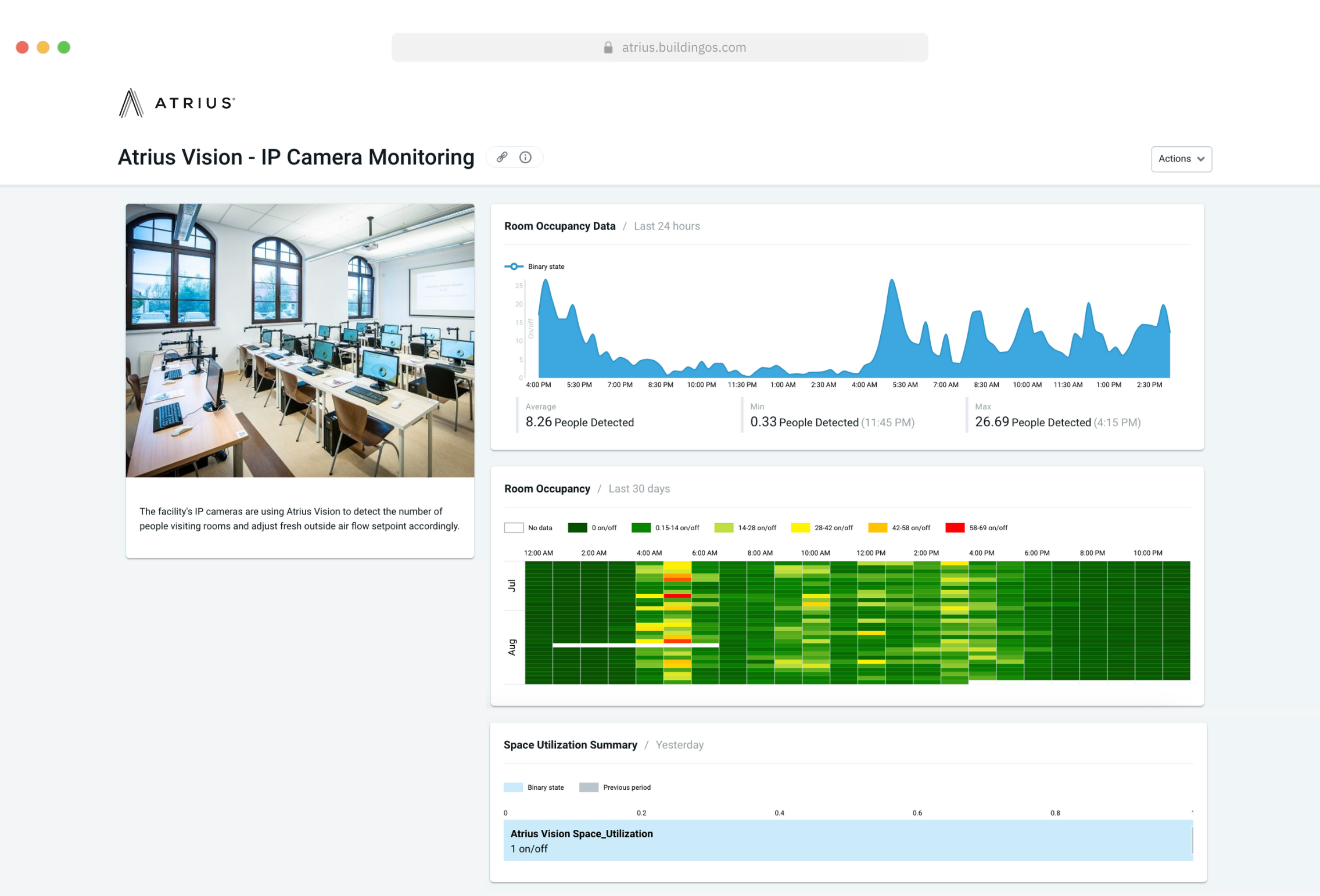Image resolution: width=1320 pixels, height=896 pixels.
Task: Click the 12:00 PM heatmap column label
Action: pos(870,553)
